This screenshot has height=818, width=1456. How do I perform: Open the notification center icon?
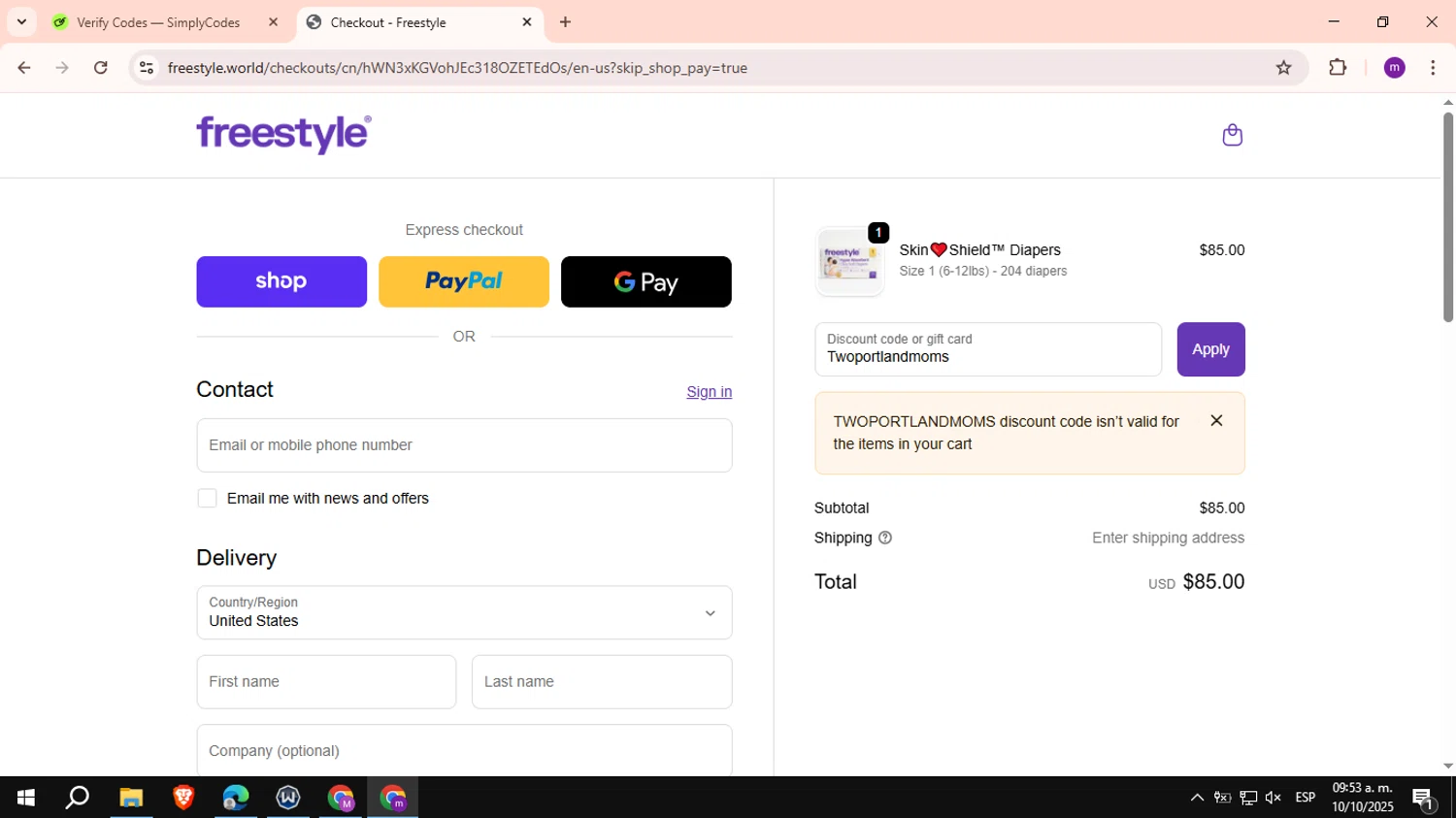tap(1424, 798)
